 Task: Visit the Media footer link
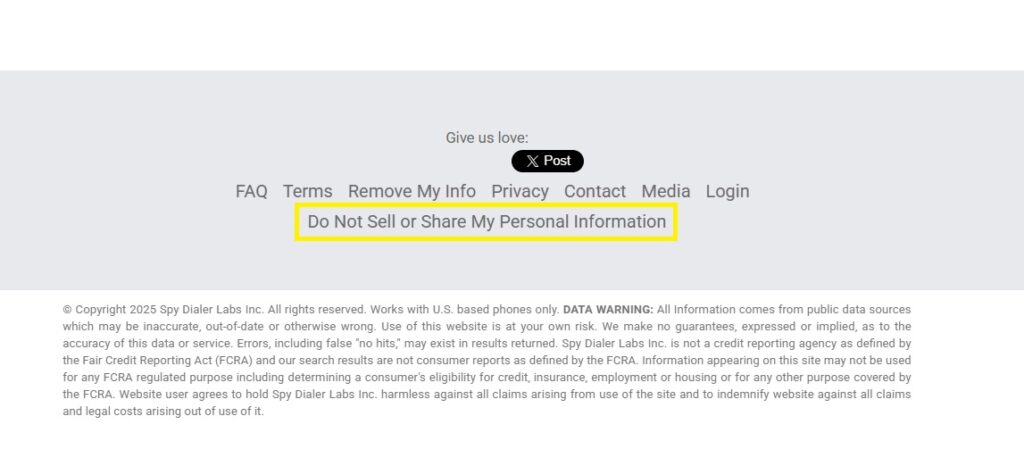click(665, 191)
